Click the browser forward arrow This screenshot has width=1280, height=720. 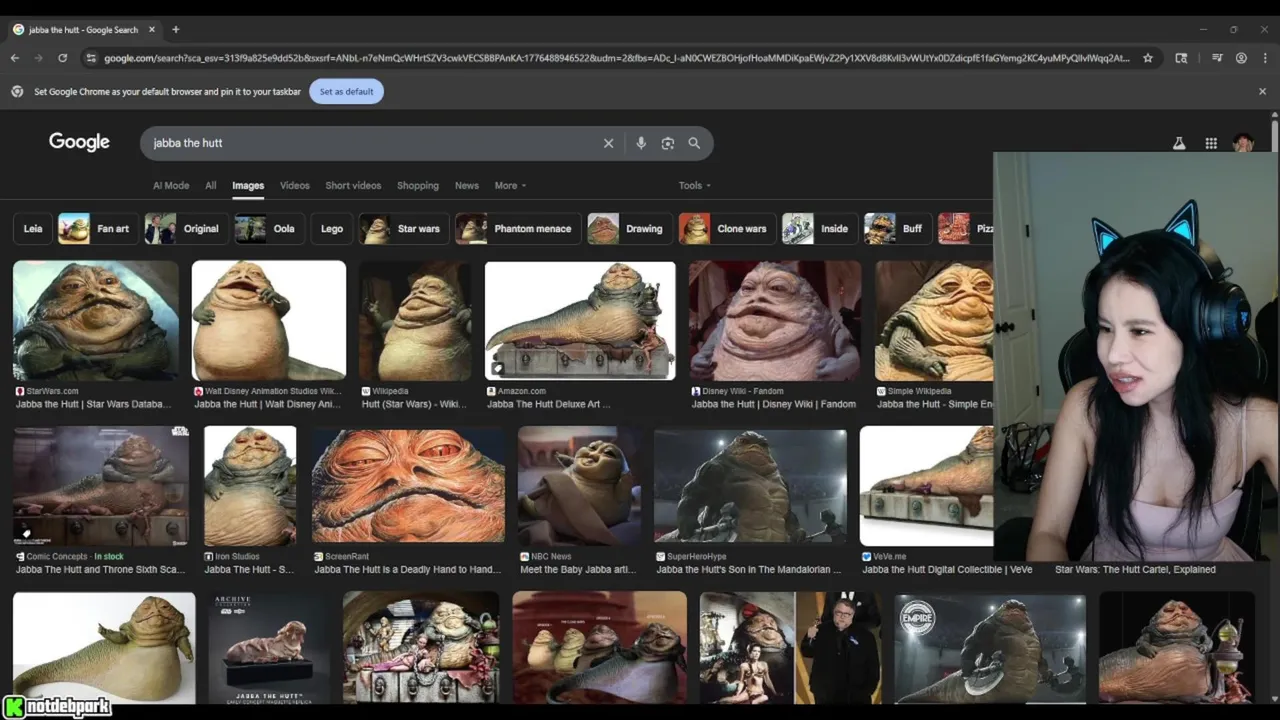(x=39, y=58)
